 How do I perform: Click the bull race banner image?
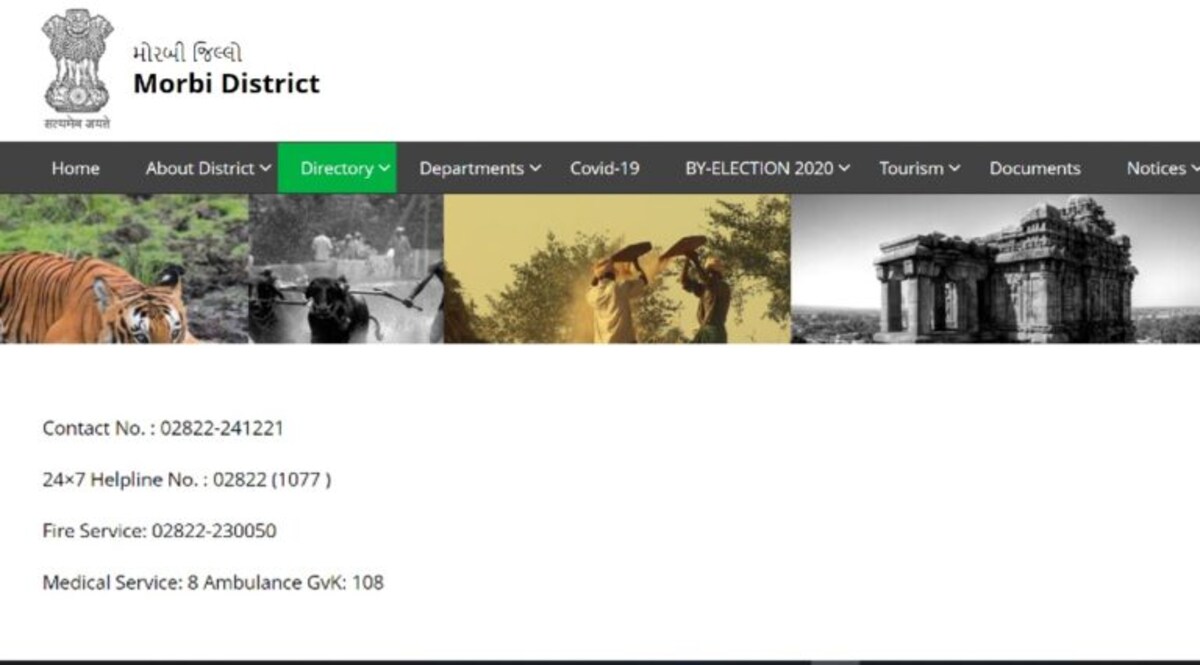[x=345, y=268]
